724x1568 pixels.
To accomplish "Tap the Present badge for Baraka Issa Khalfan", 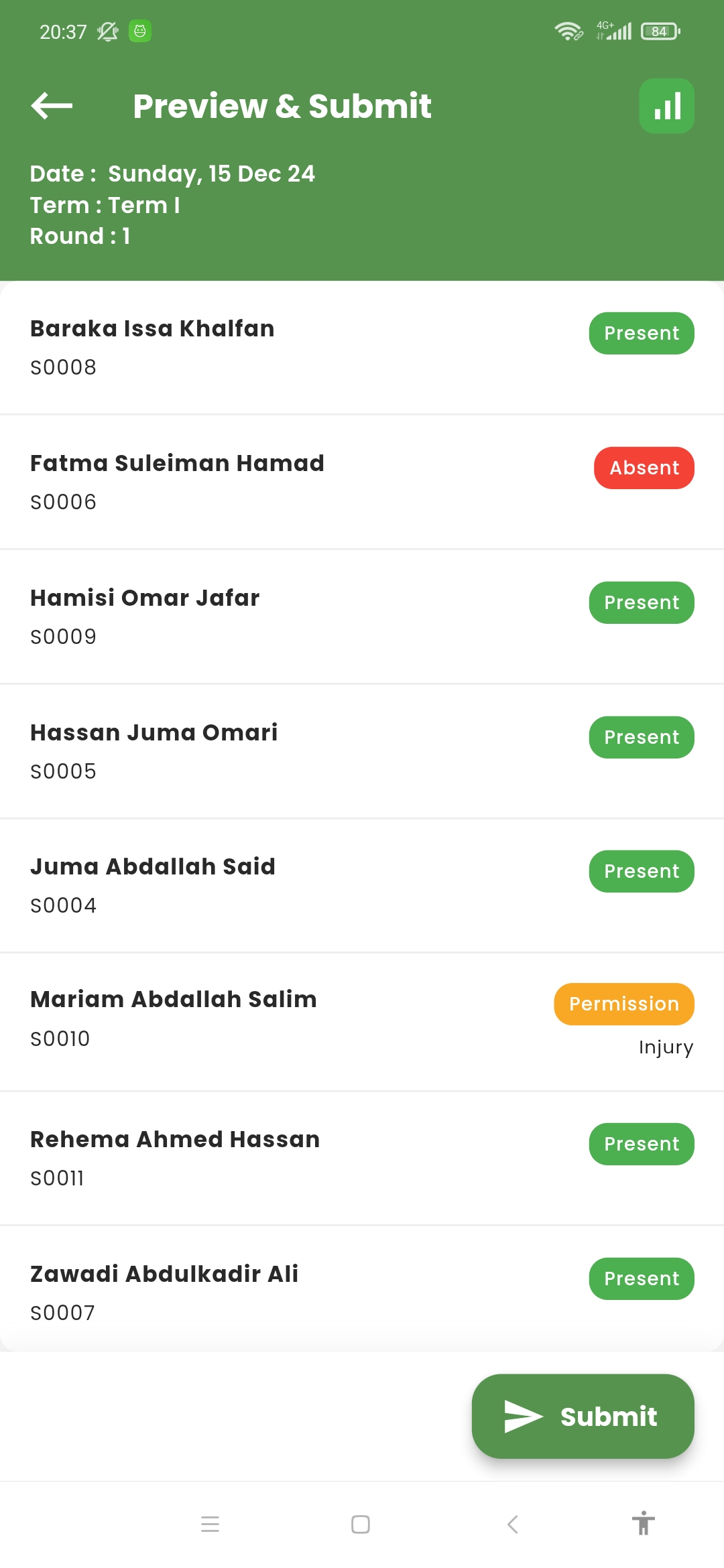I will [642, 333].
